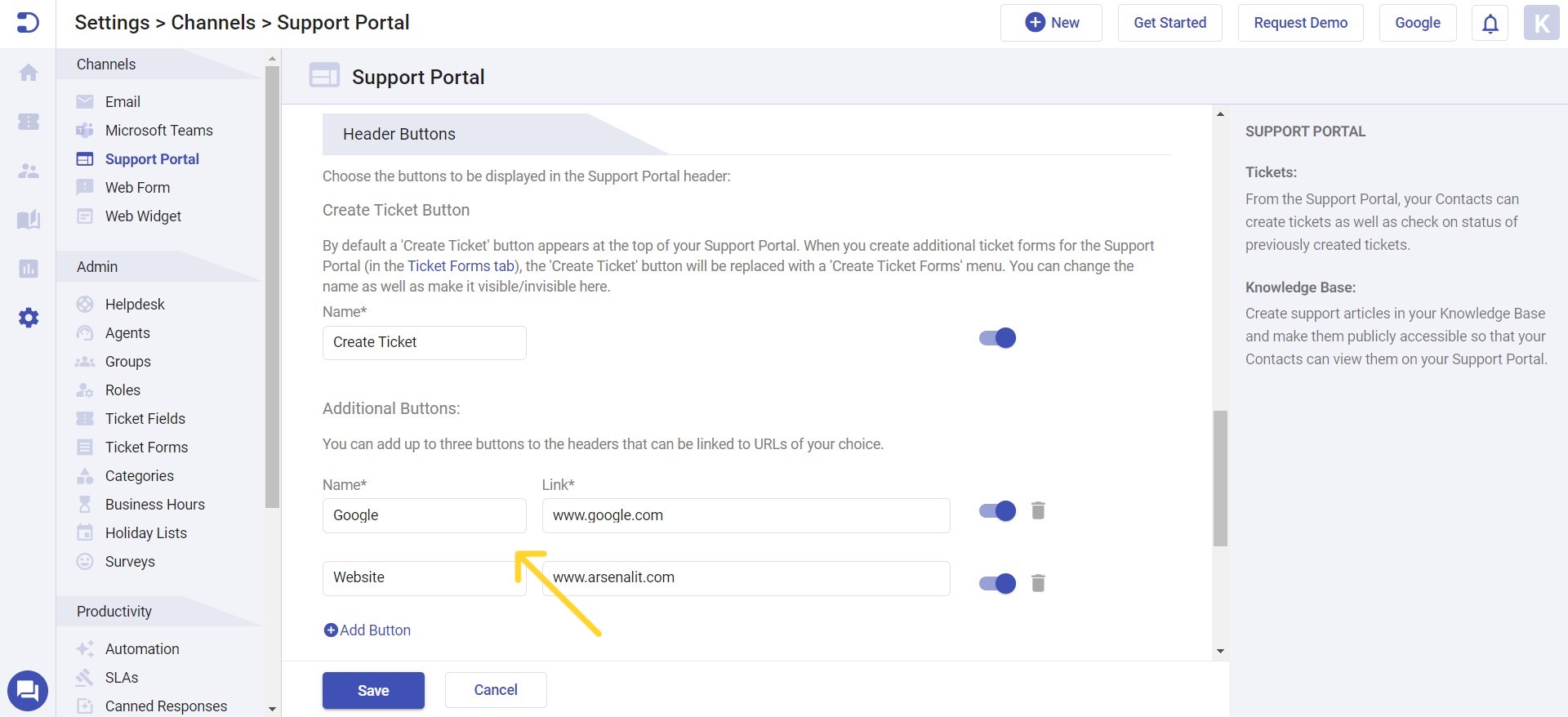This screenshot has width=1568, height=717.
Task: Open the reports chart icon in left rail
Action: pyautogui.click(x=29, y=269)
